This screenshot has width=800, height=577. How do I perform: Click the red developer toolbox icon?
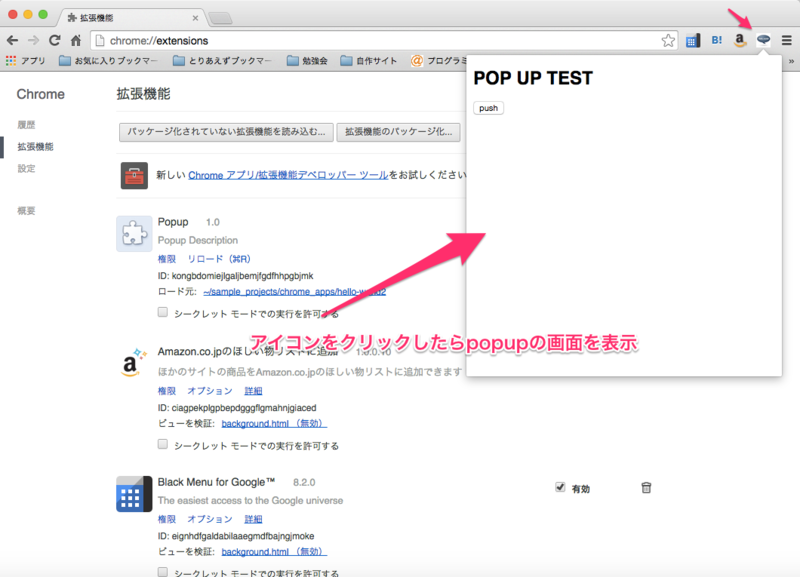tap(134, 177)
